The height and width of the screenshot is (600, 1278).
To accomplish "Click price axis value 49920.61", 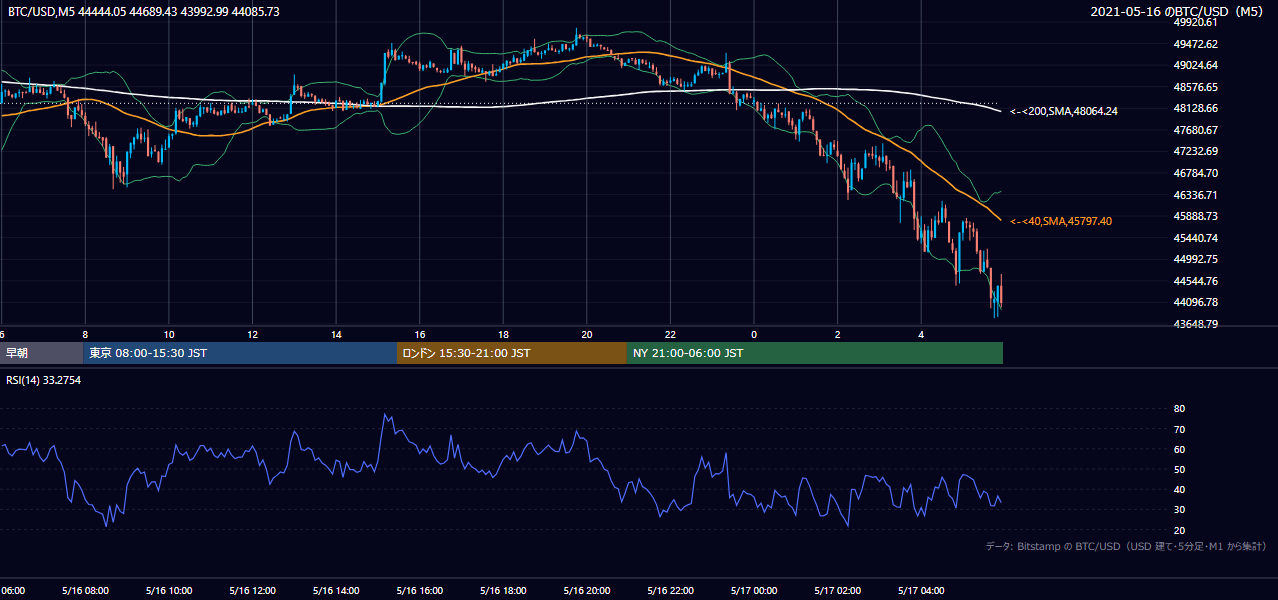I will [1196, 22].
